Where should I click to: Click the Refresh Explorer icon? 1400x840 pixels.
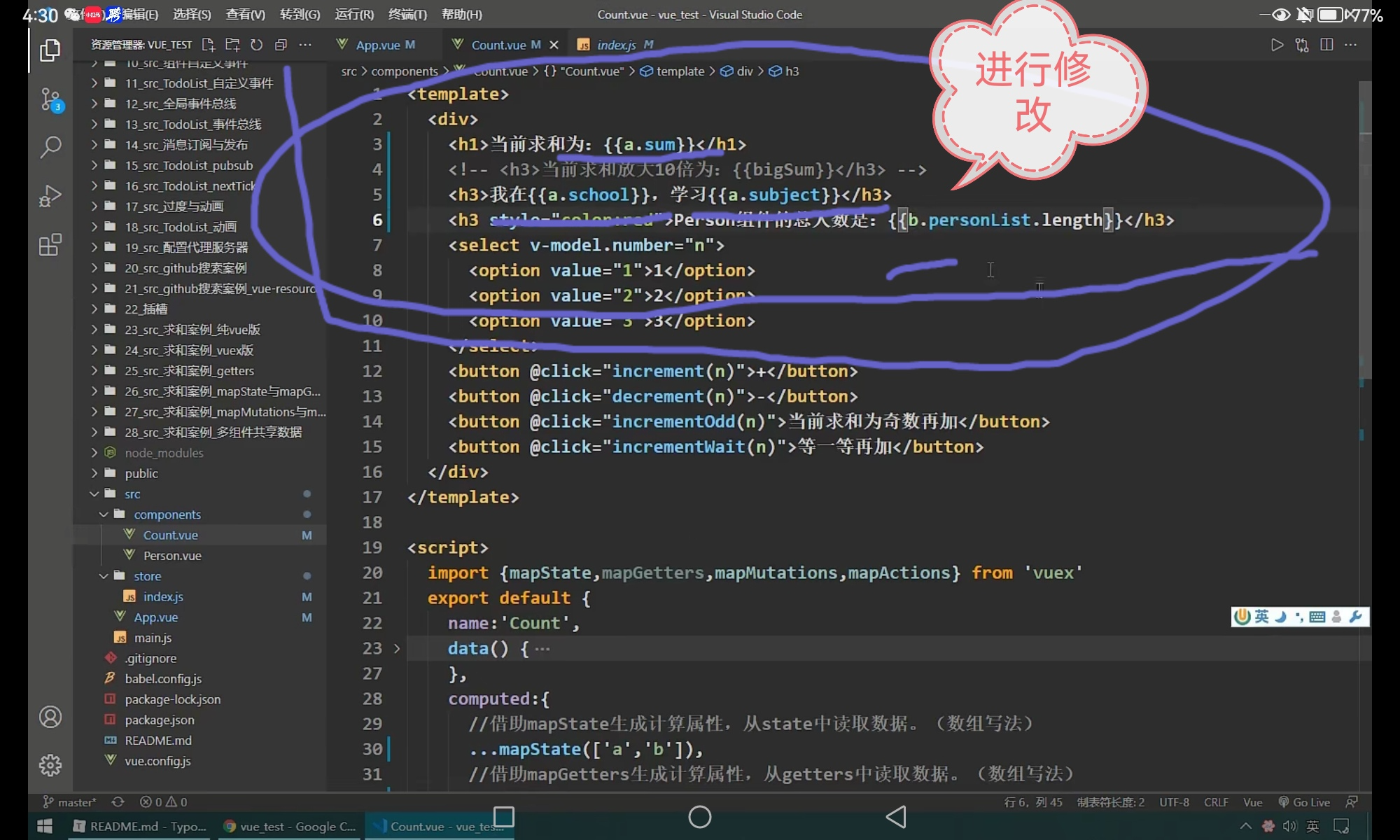257,45
